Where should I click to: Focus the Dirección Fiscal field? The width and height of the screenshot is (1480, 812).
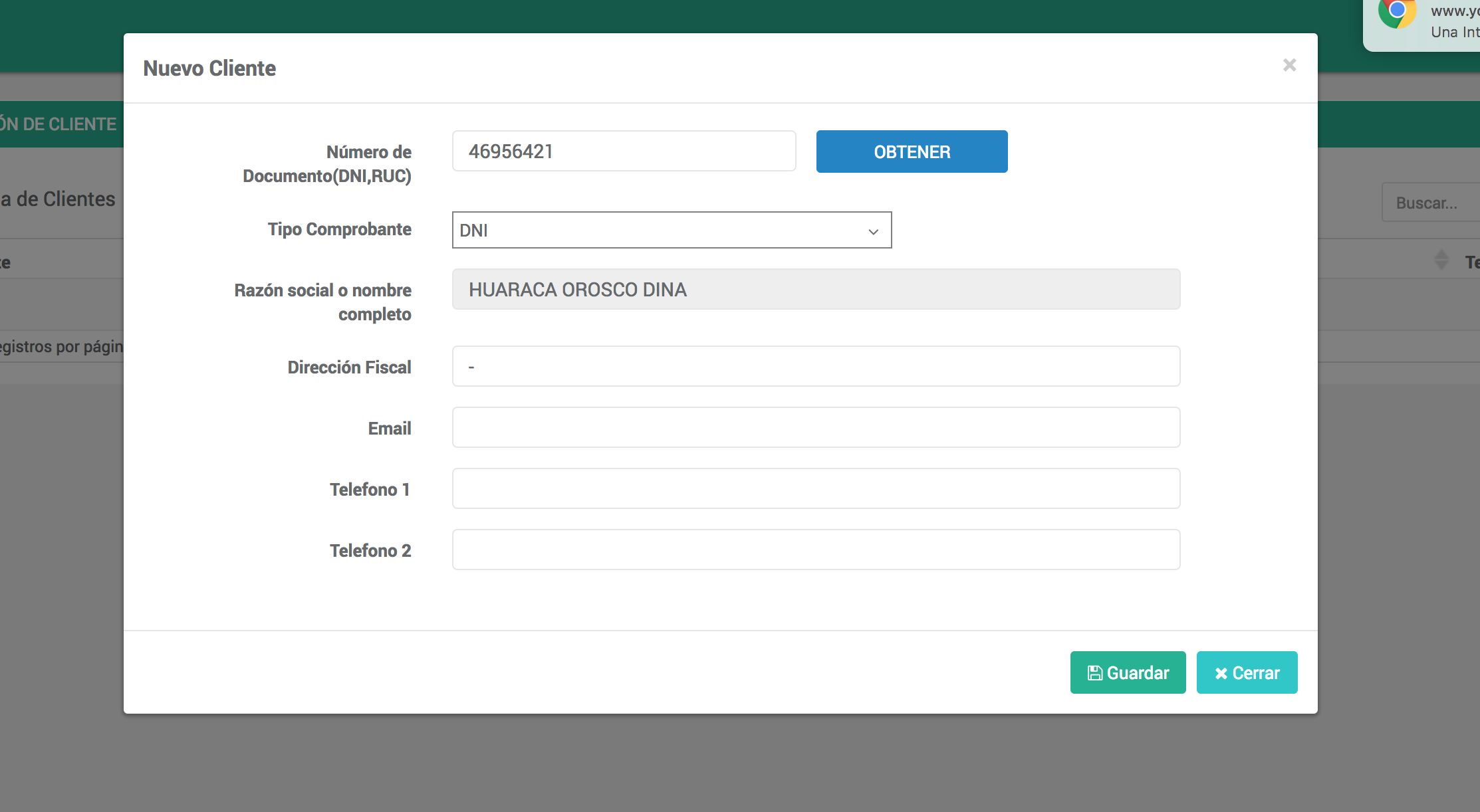click(x=816, y=366)
